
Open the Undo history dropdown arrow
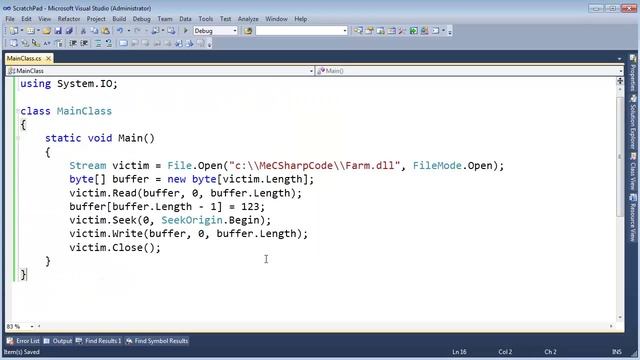coord(128,31)
